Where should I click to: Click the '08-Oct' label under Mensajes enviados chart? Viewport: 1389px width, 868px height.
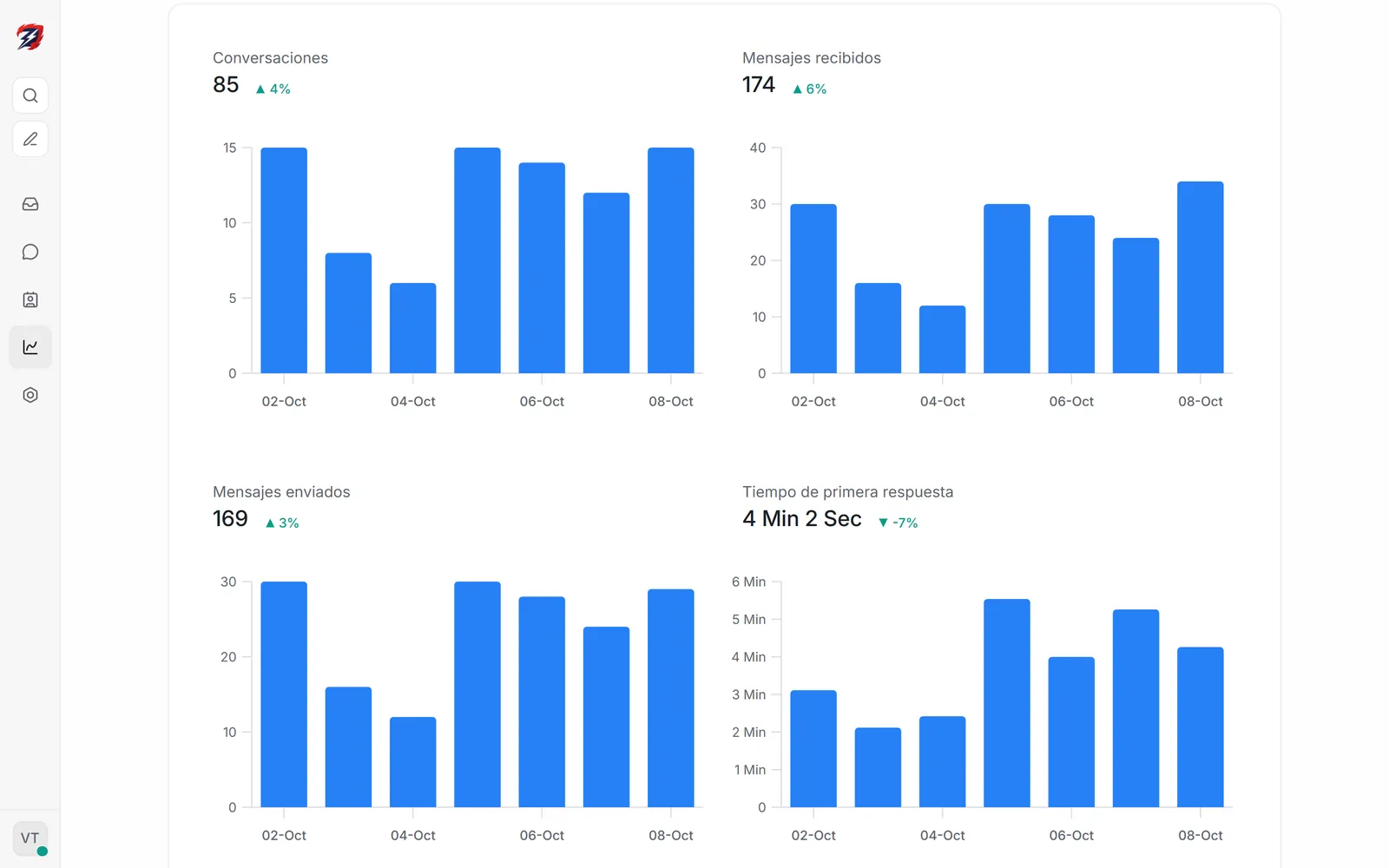pos(671,835)
